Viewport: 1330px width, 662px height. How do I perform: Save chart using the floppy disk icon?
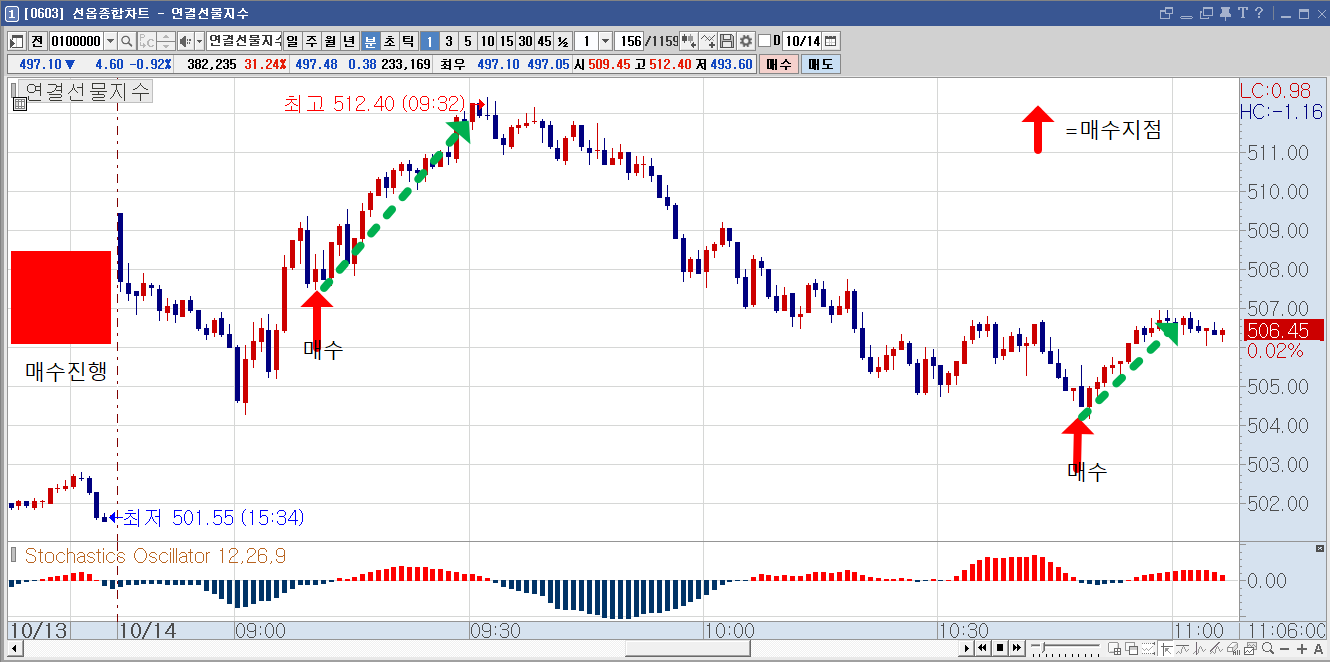pyautogui.click(x=728, y=41)
